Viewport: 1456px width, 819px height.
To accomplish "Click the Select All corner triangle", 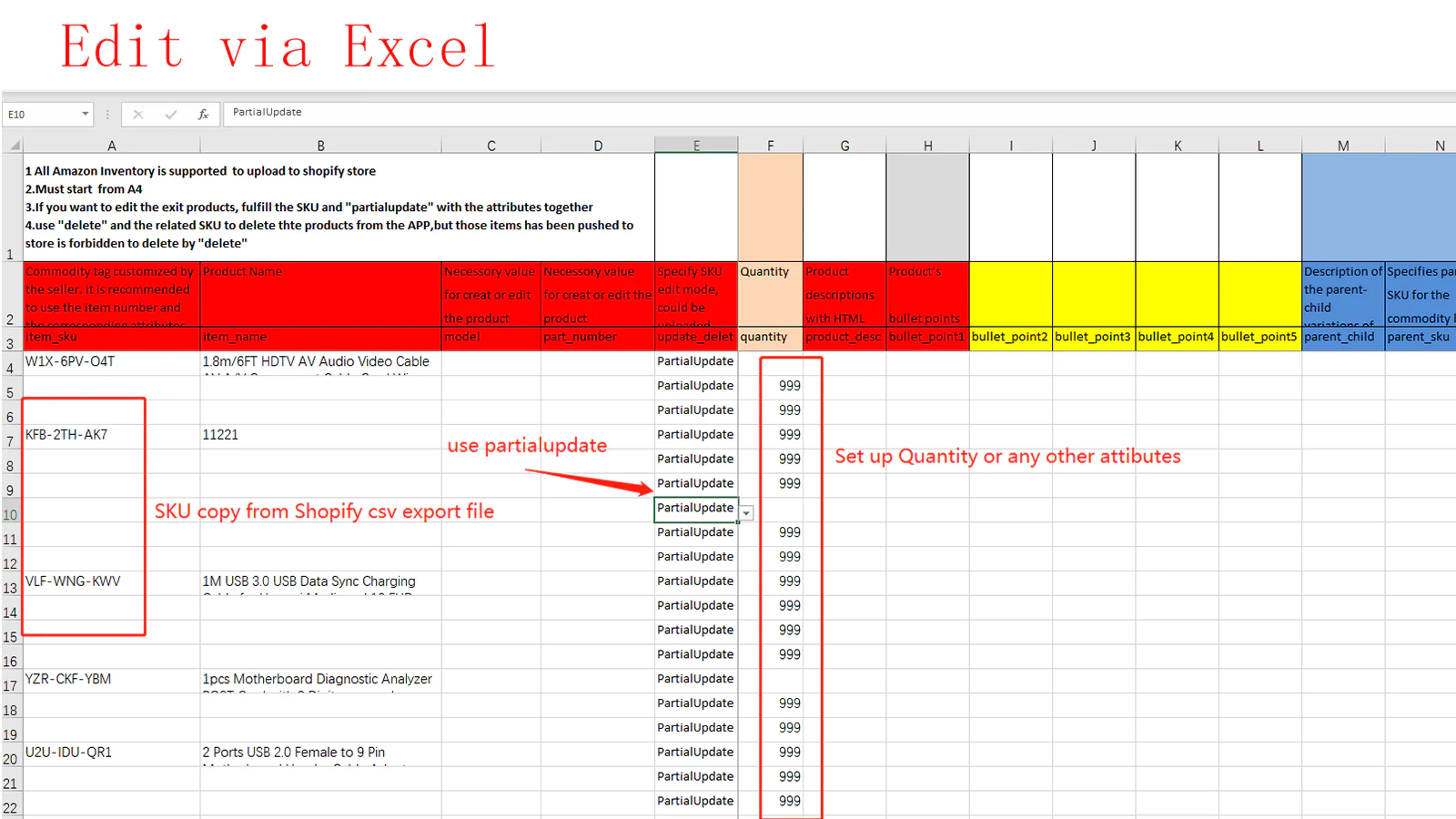I will click(x=14, y=146).
